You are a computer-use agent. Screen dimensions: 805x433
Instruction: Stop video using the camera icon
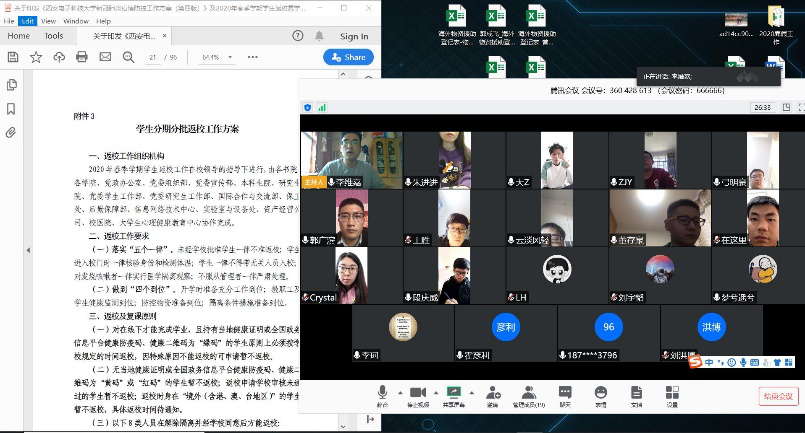tap(418, 392)
